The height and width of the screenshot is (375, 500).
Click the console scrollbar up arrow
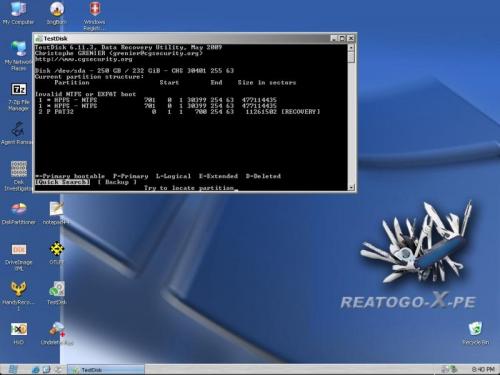(351, 48)
